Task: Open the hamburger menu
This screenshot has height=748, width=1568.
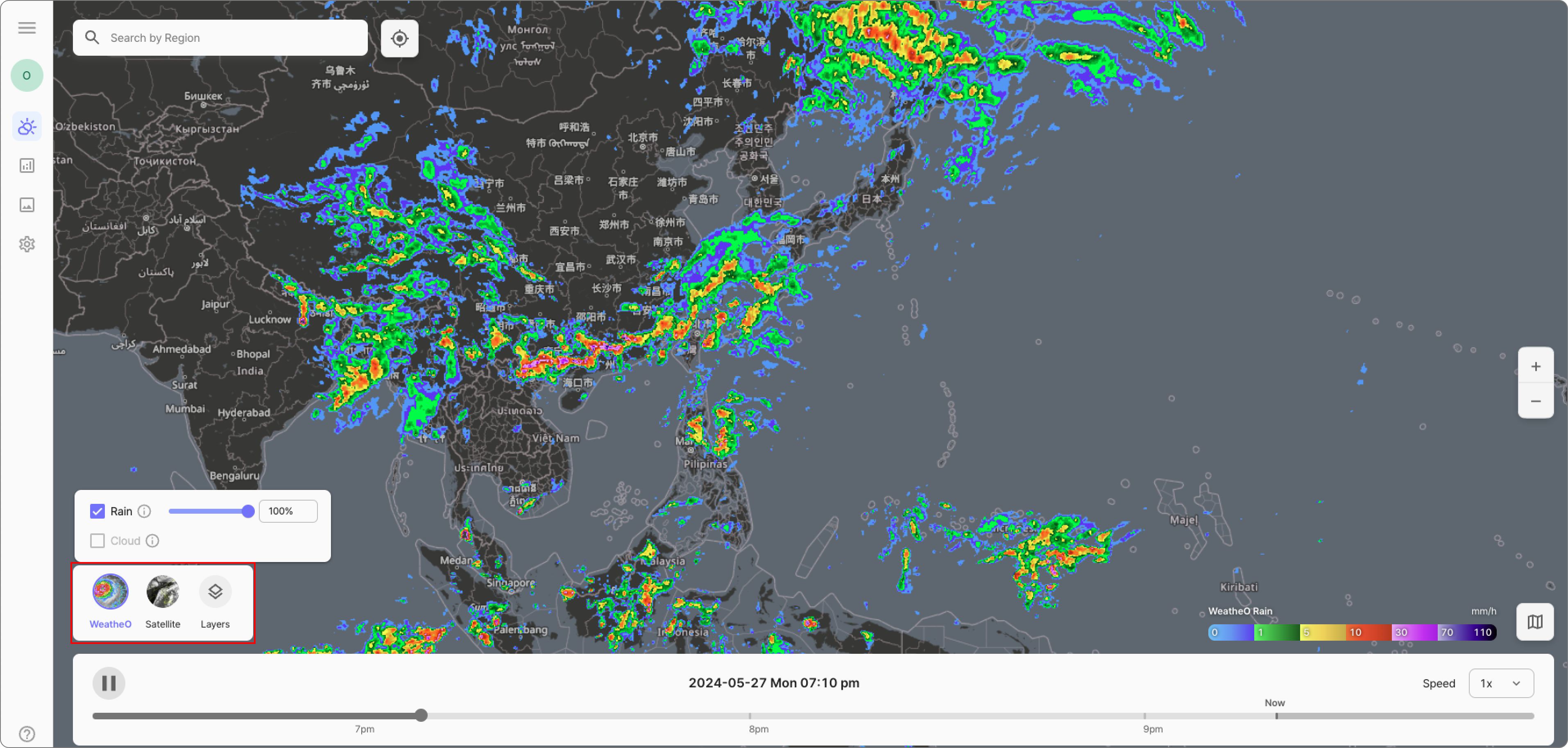Action: 27,28
